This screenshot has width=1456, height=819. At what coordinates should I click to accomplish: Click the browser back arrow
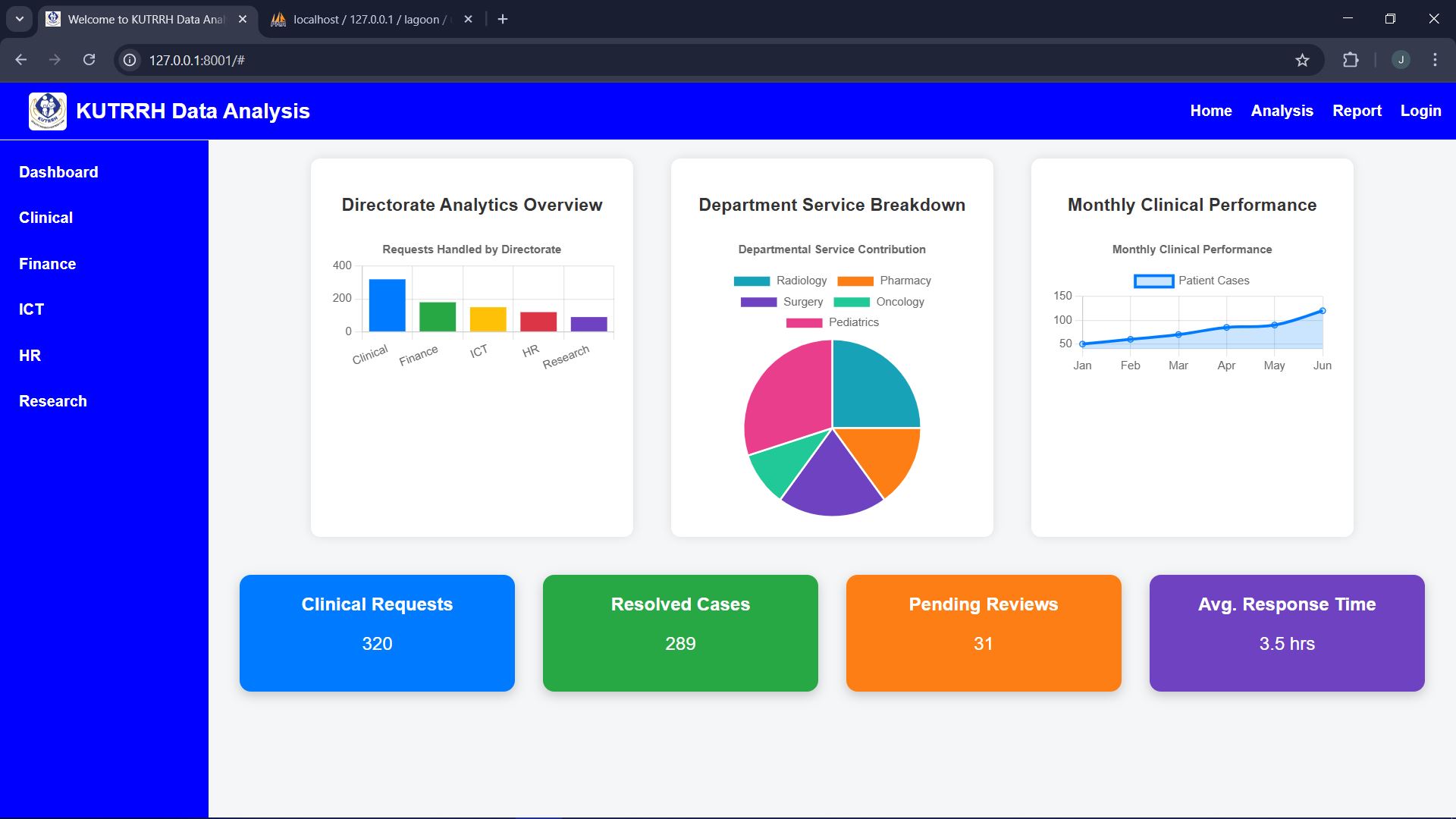tap(21, 60)
